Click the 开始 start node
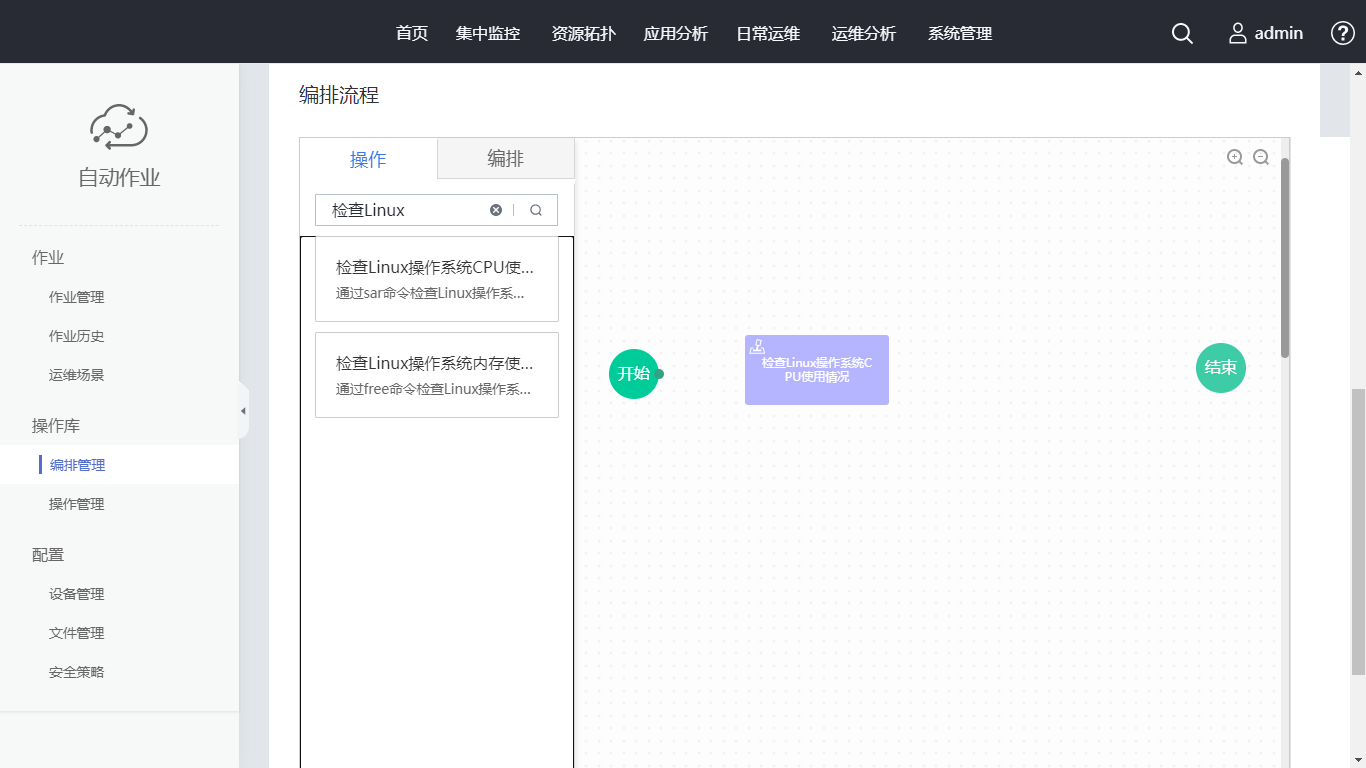 pos(633,373)
